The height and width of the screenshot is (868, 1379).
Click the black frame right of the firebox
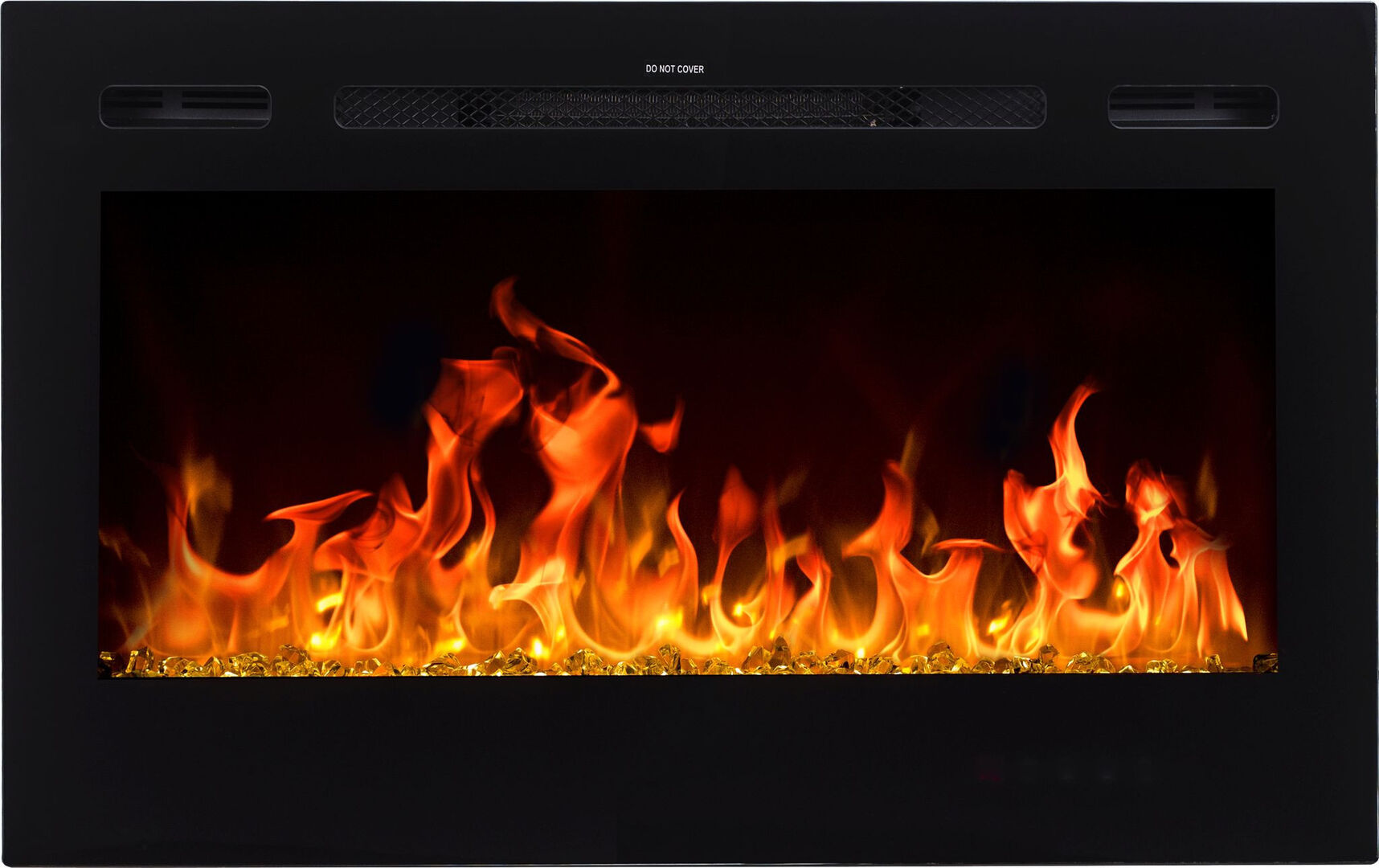click(1326, 434)
